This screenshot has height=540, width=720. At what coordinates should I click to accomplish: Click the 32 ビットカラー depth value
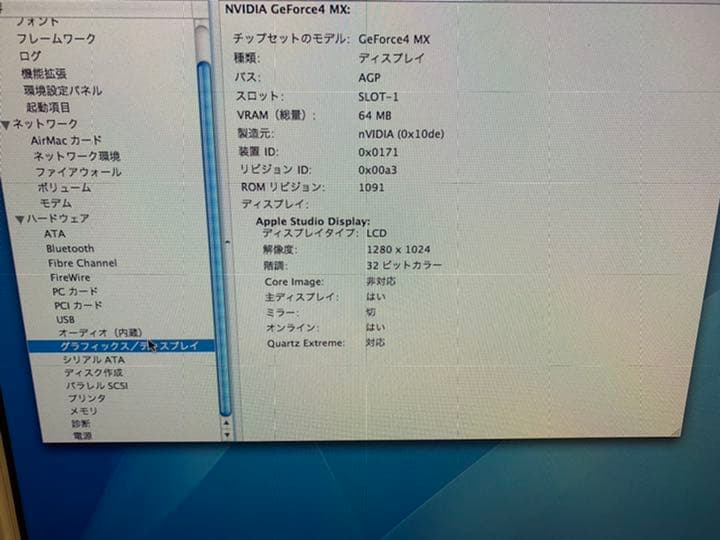point(404,265)
